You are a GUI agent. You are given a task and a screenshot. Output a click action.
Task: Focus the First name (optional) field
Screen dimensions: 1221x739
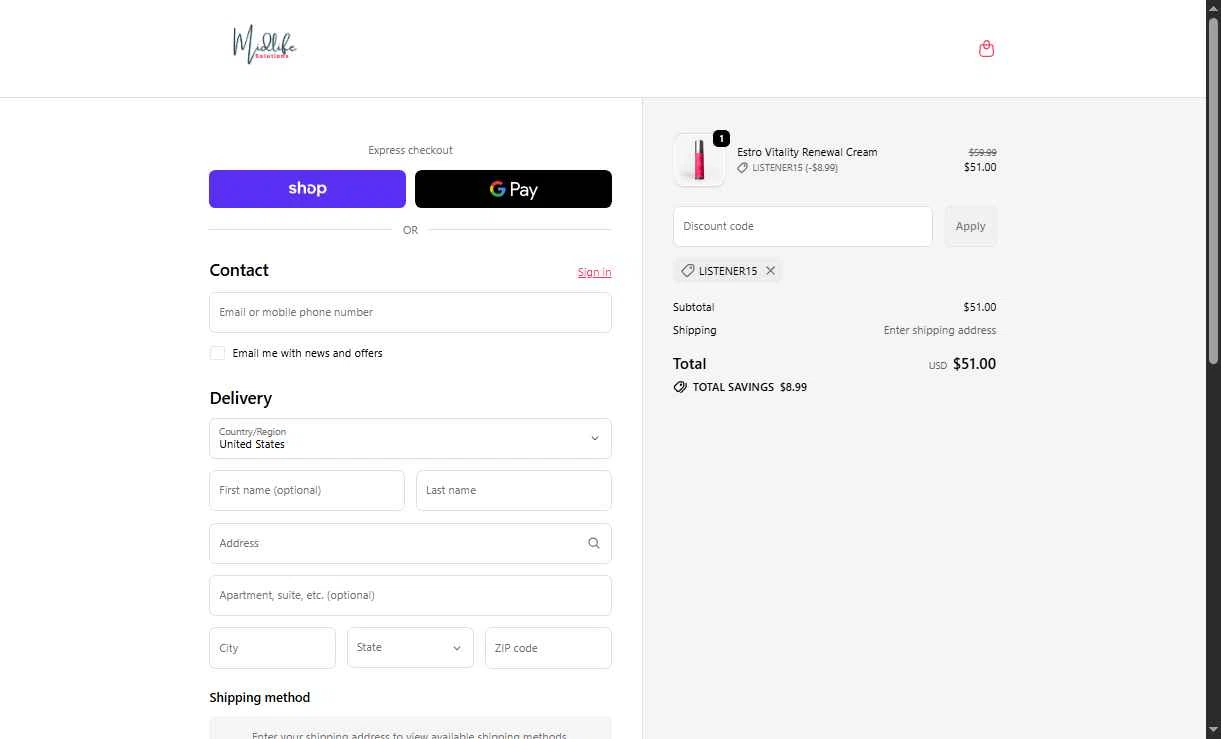click(307, 490)
